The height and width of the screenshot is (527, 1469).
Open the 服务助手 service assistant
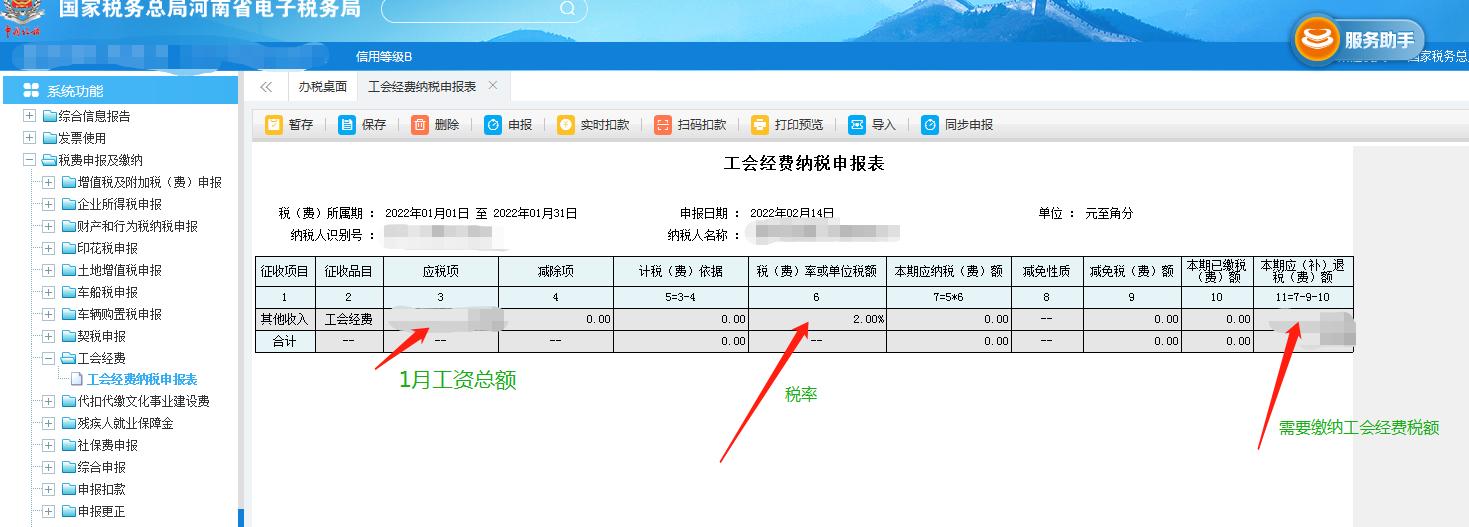click(1359, 40)
